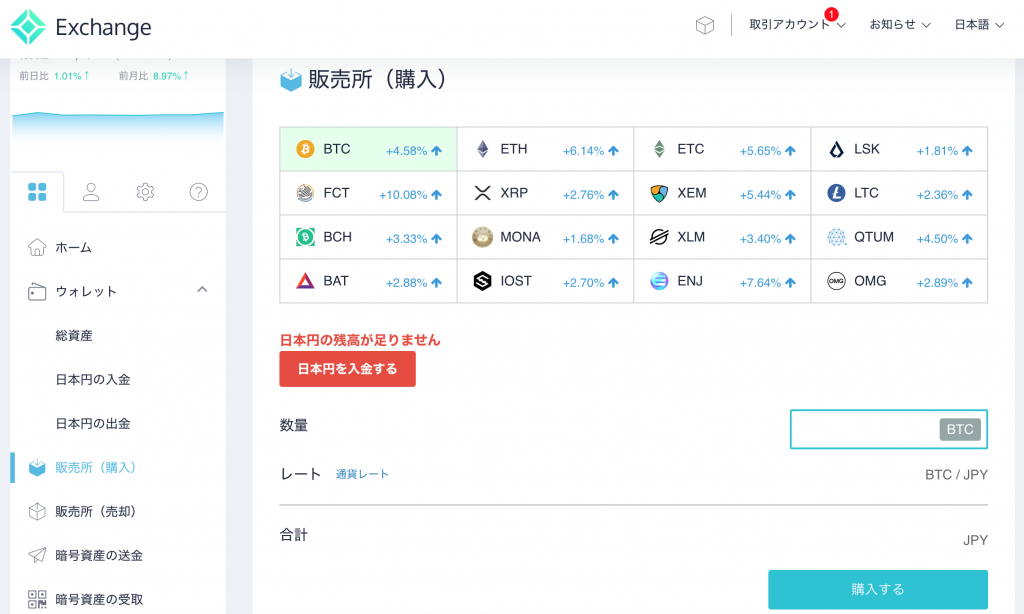
Task: Click the cube icon in the header
Action: [705, 25]
